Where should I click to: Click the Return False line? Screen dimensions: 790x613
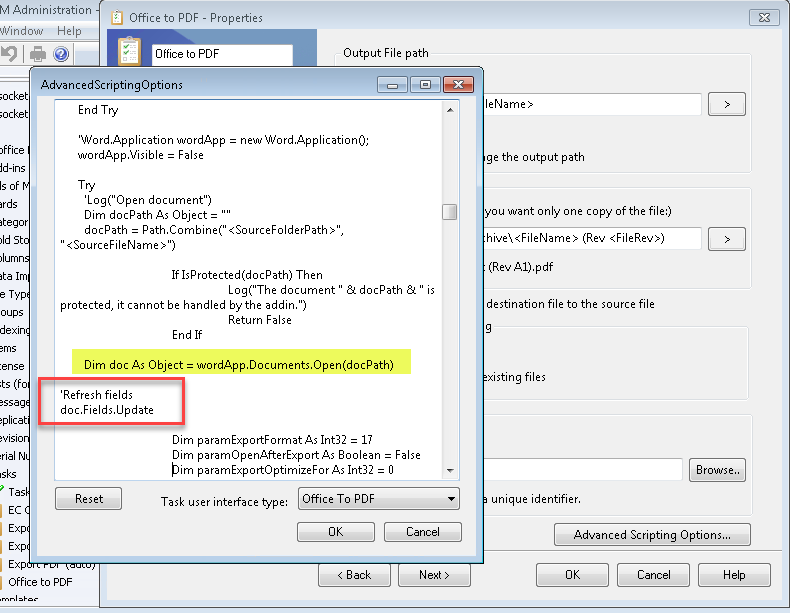tap(259, 320)
